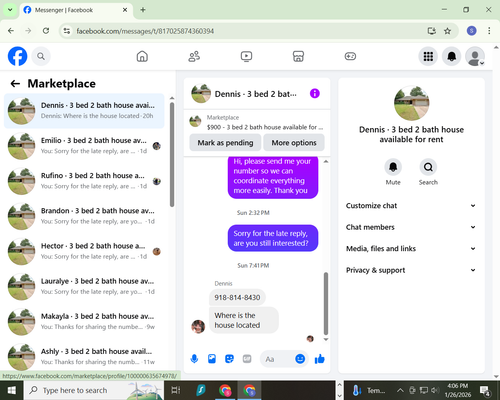Click Mark as pending button
Screen dimensions: 500x400
pos(225,143)
